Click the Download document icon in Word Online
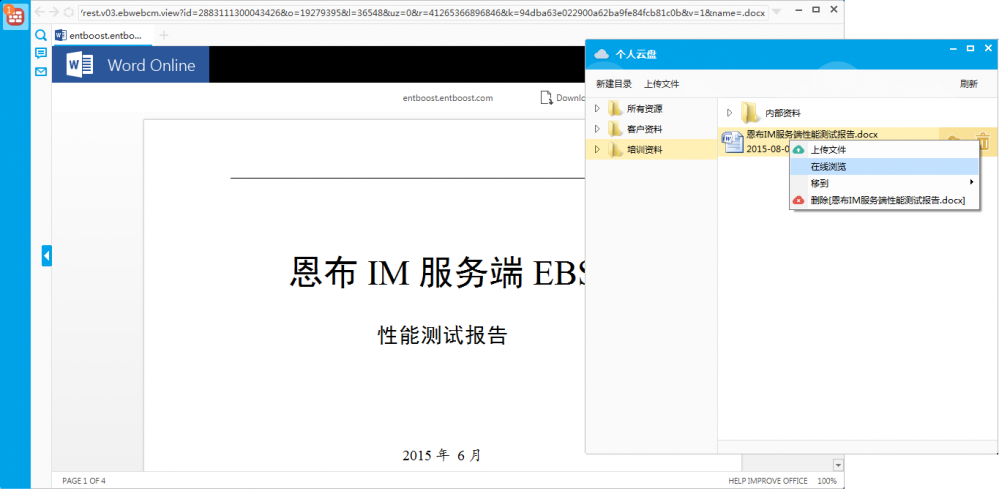Viewport: 999px width, 491px height. click(546, 97)
